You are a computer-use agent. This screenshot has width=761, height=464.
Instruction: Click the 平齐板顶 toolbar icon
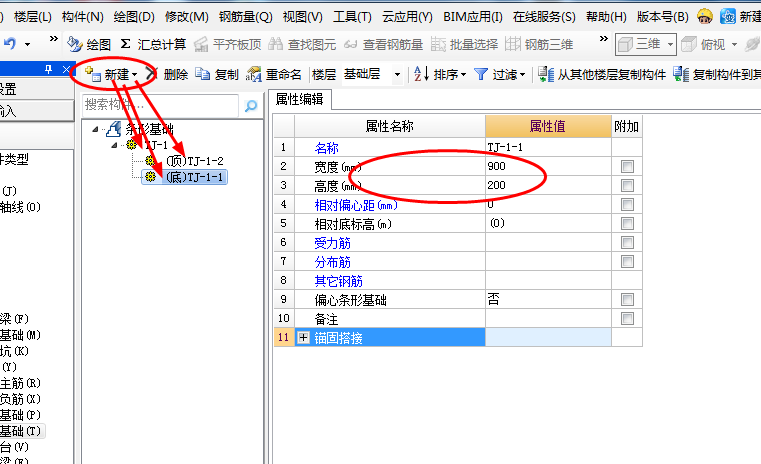[x=201, y=45]
